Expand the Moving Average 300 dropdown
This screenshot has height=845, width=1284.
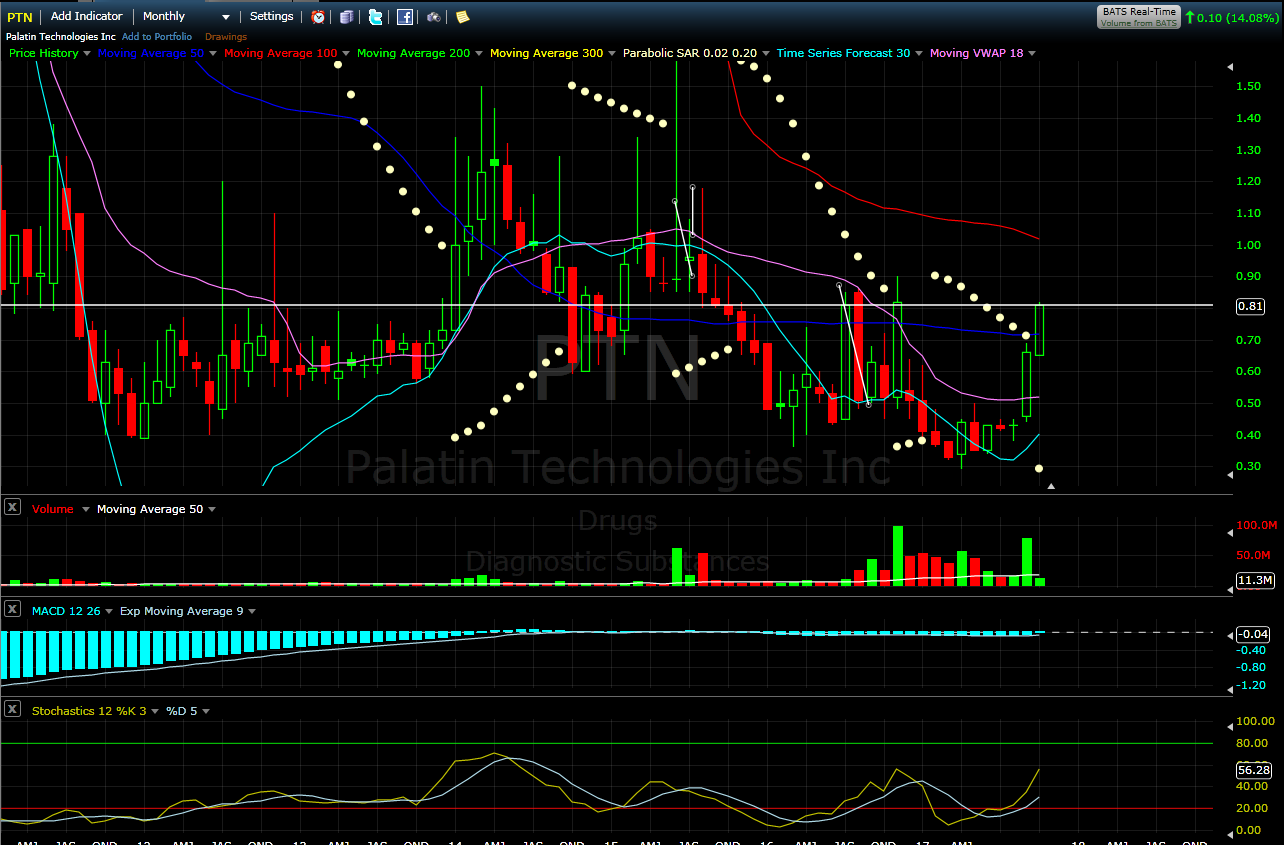coord(612,53)
